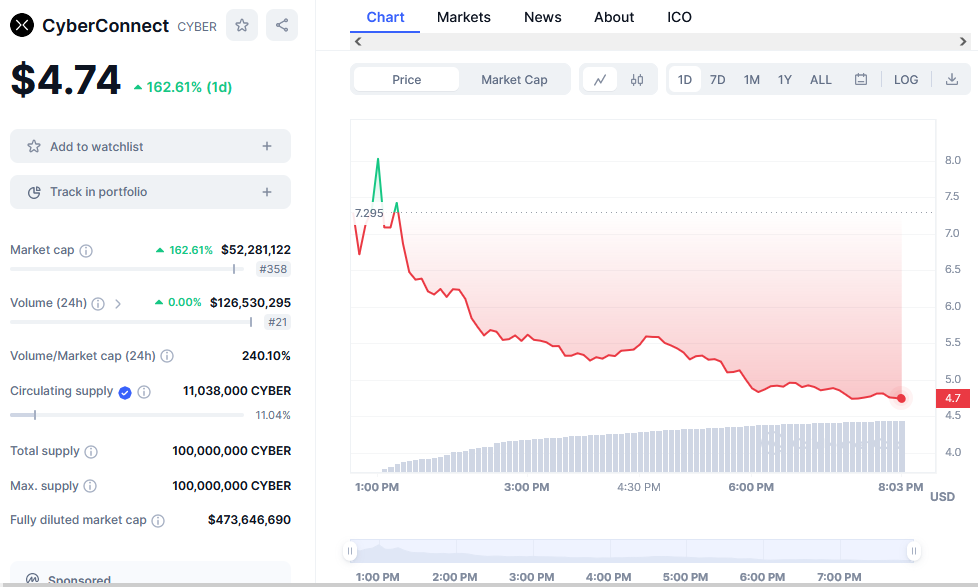Show info for Market cap

tap(86, 251)
